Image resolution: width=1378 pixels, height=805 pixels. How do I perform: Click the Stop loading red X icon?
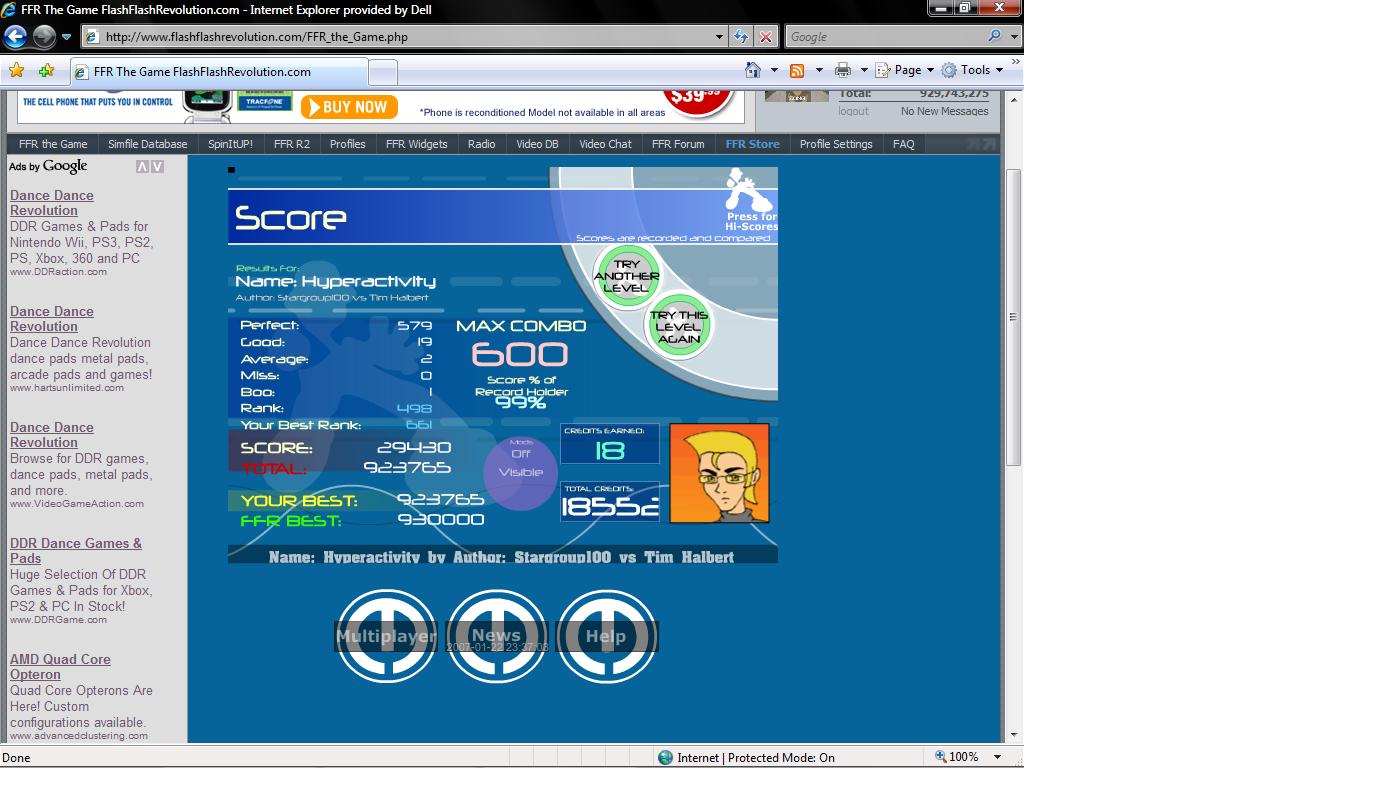coord(766,37)
